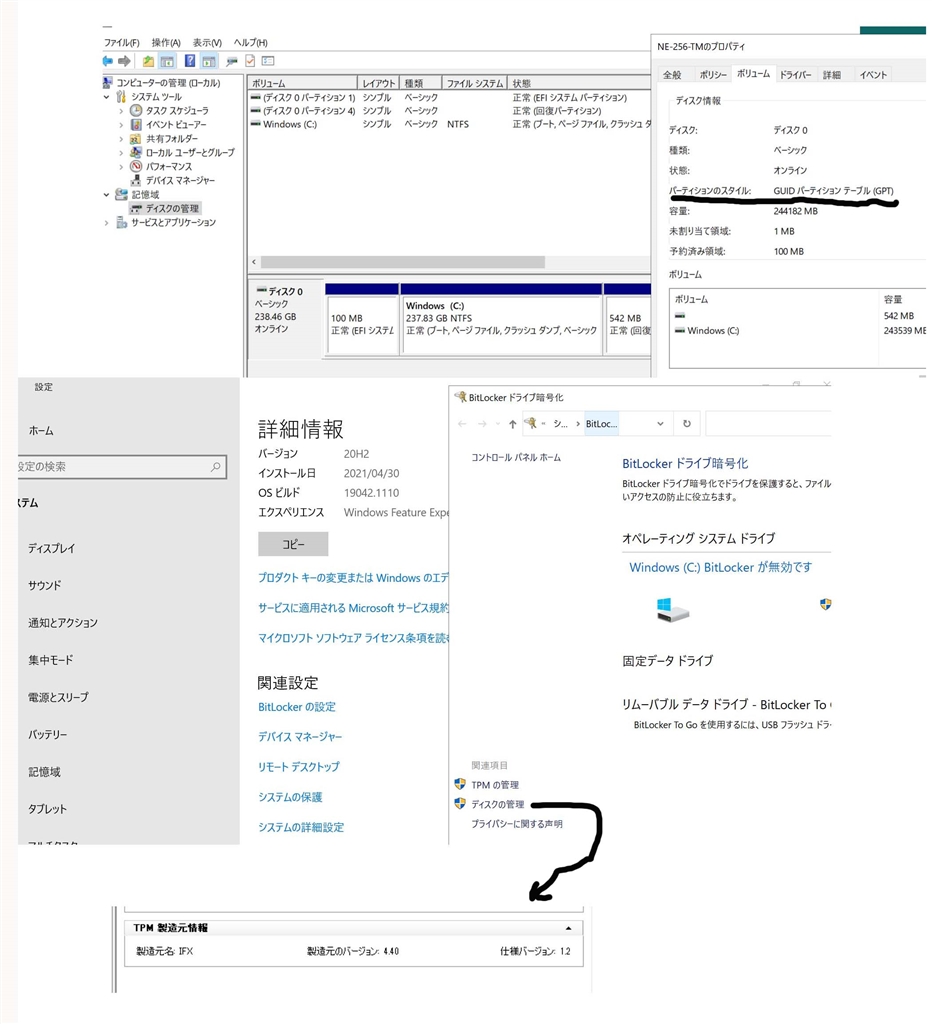The height and width of the screenshot is (1024, 932).
Task: Click the drive icon beside Windows (C:) volume row
Action: (256, 123)
